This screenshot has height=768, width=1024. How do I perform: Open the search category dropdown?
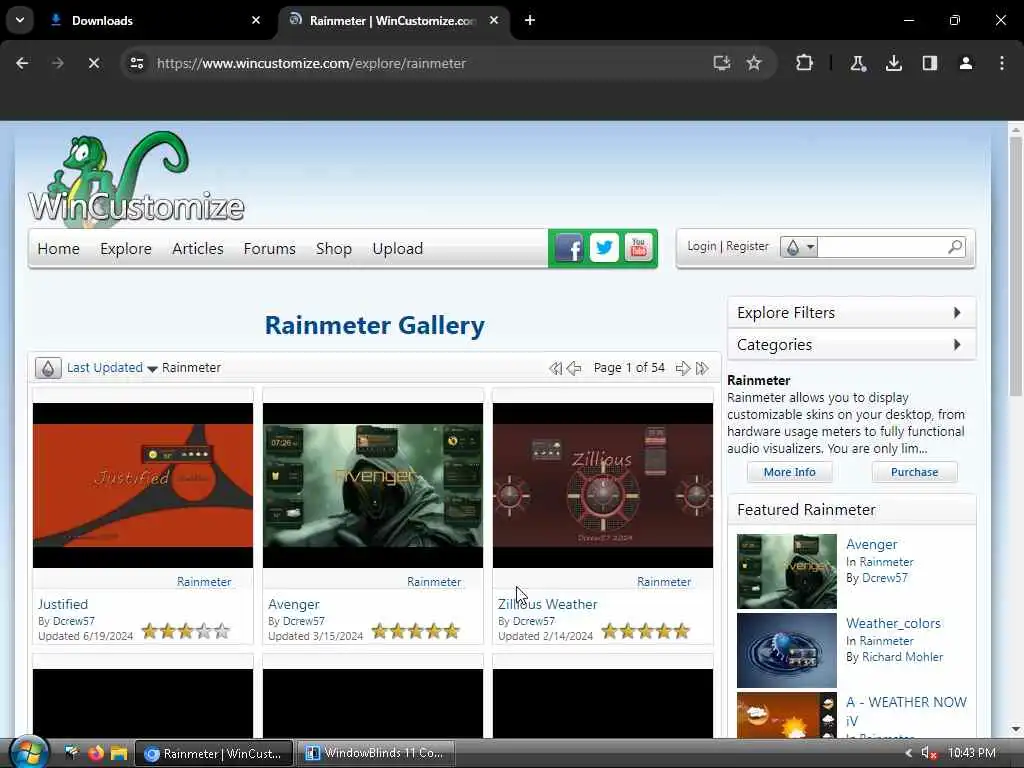[x=799, y=247]
